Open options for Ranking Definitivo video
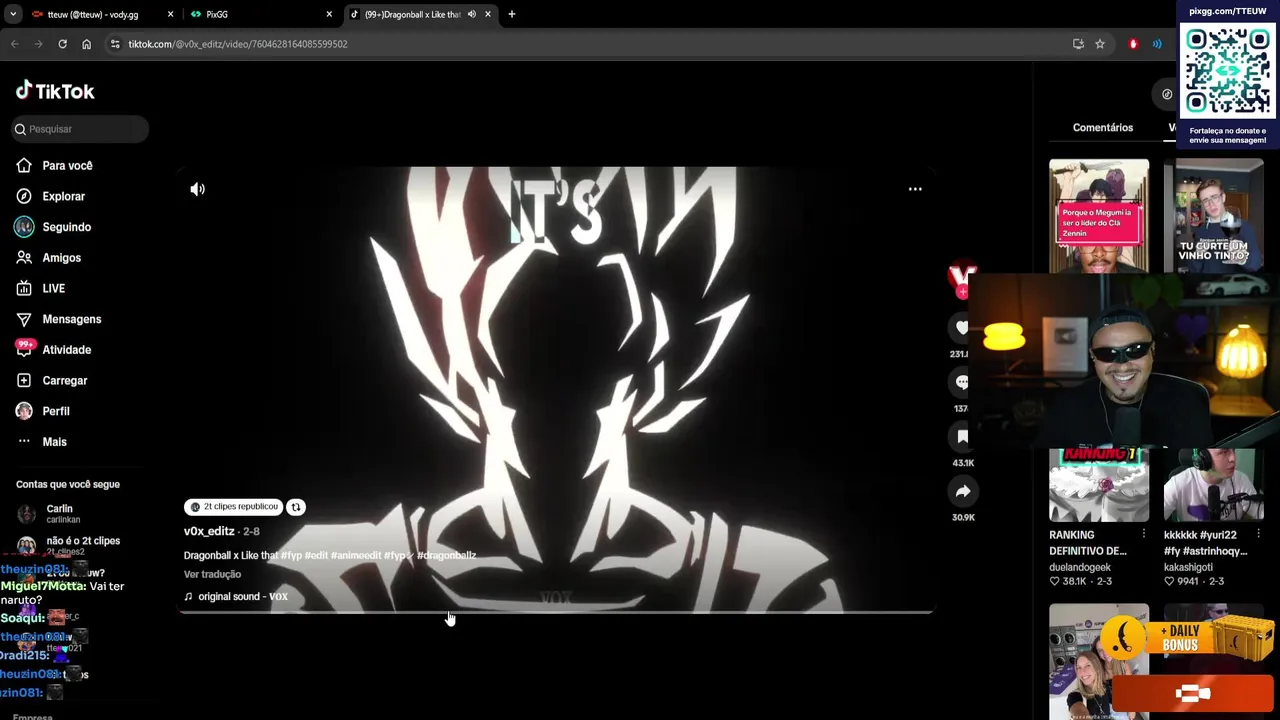Viewport: 1280px width, 720px height. coord(1144,535)
